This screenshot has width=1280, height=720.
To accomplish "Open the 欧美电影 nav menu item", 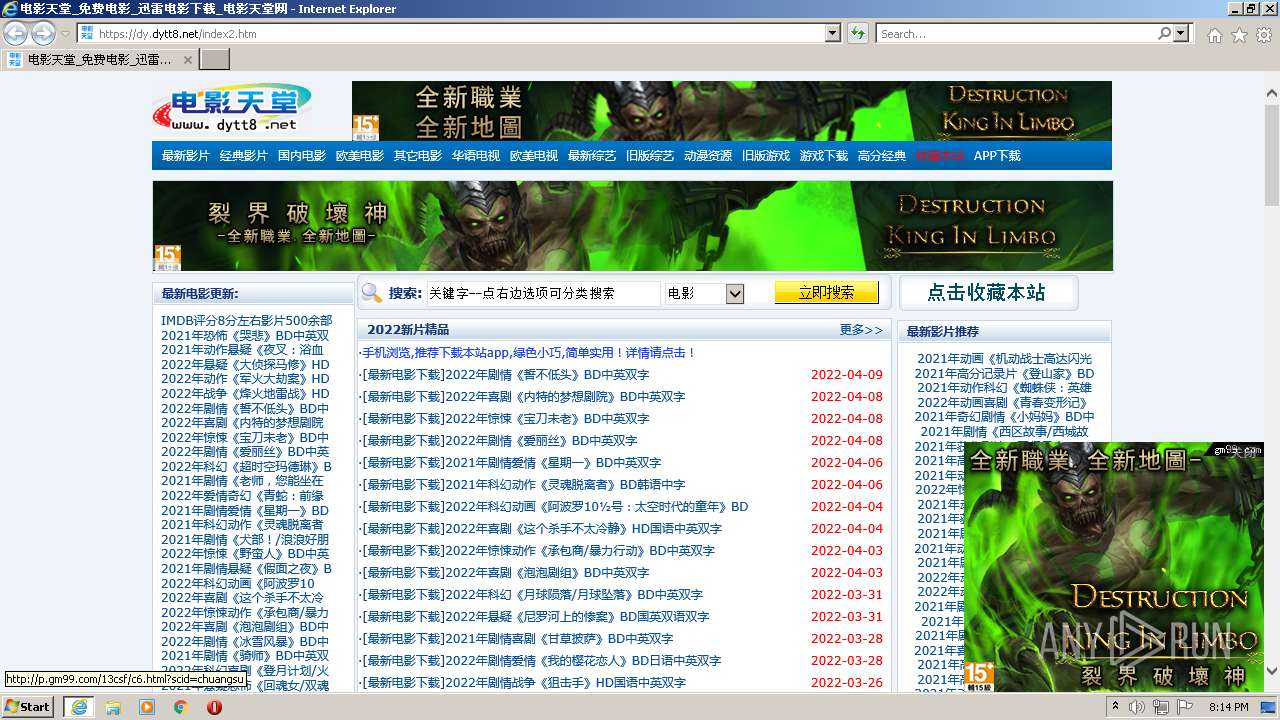I will coord(360,156).
